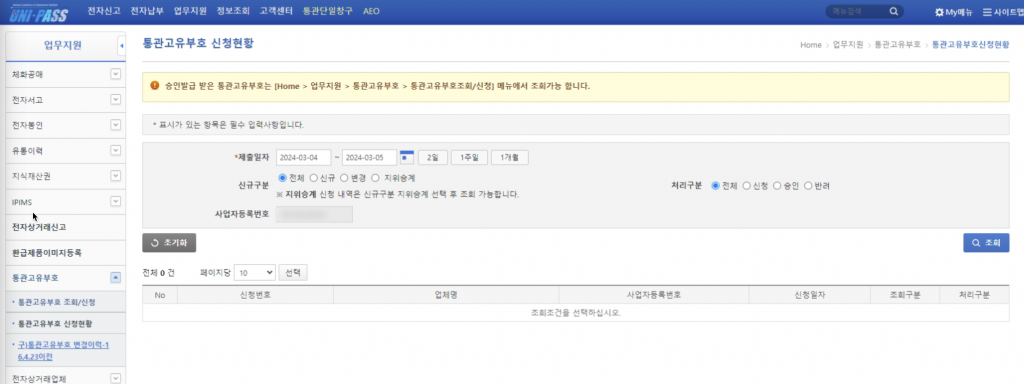Click the 사업자등록번호 column header
The image size is (1024, 384).
click(x=654, y=295)
